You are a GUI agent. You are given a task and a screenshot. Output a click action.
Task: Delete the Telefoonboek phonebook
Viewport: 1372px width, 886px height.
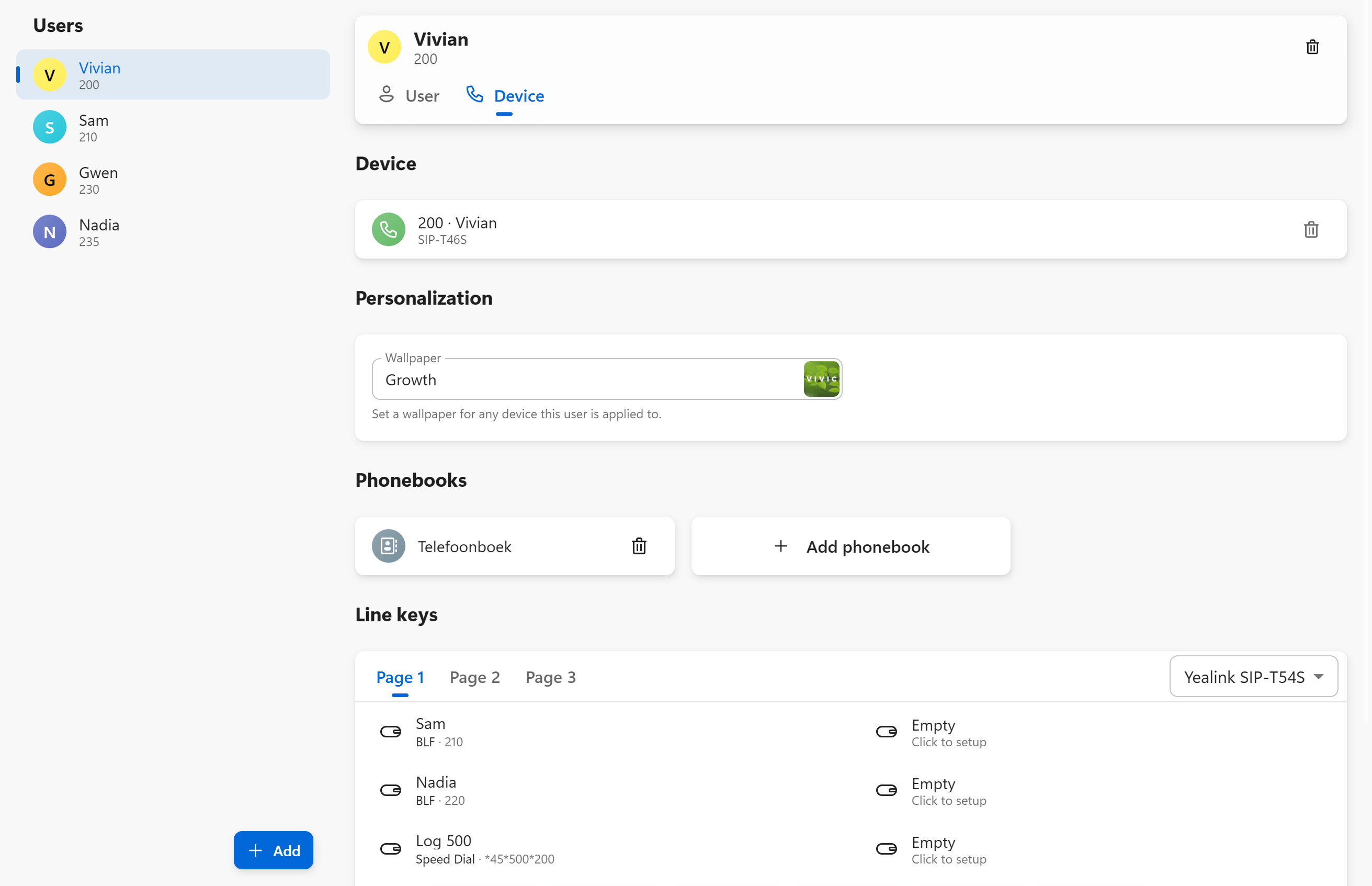639,546
